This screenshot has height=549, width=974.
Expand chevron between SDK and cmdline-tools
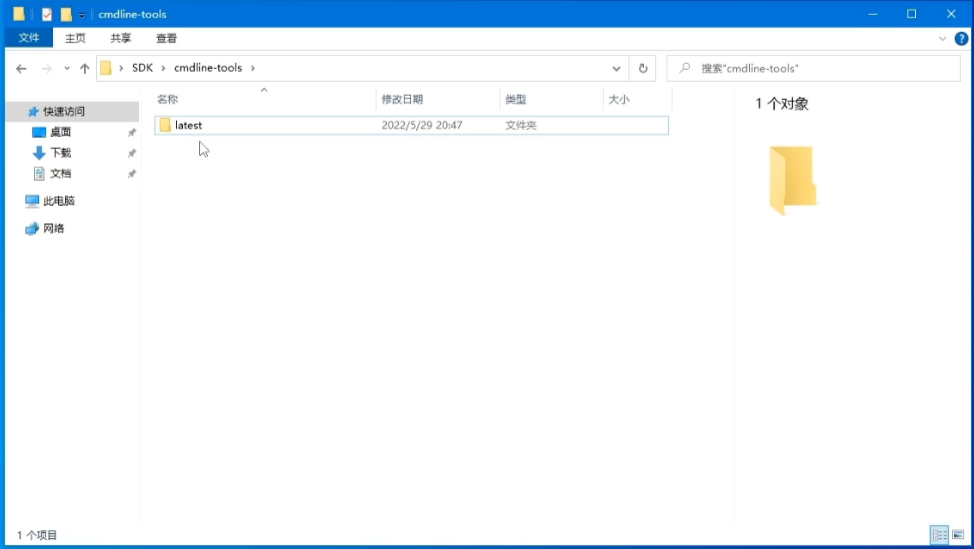pos(163,68)
